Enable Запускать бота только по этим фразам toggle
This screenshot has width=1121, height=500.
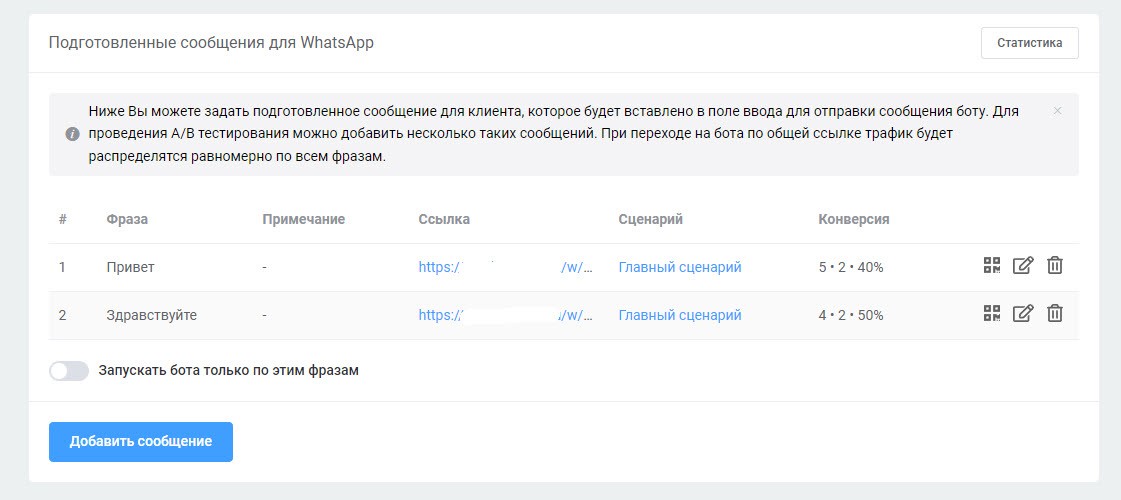pyautogui.click(x=69, y=370)
